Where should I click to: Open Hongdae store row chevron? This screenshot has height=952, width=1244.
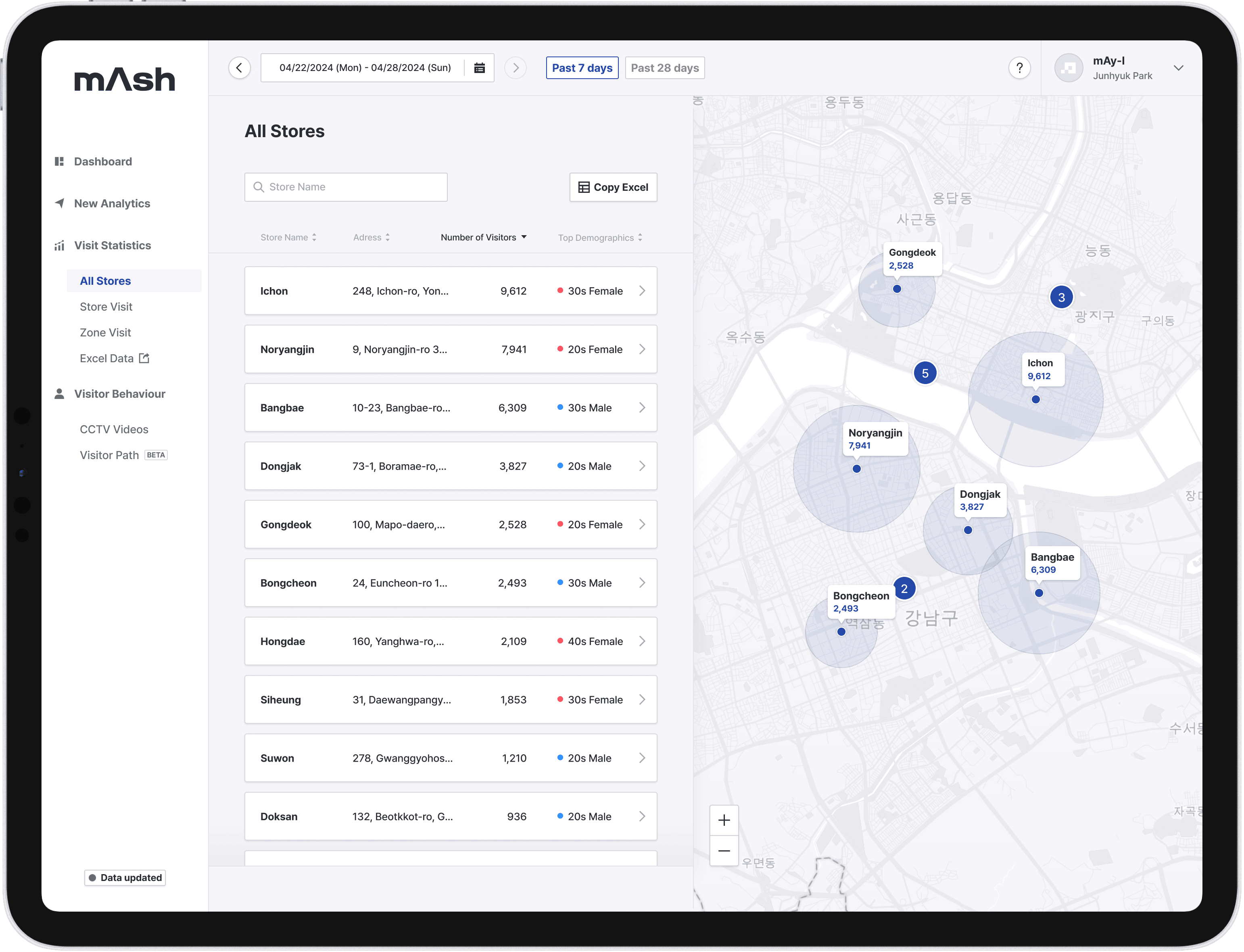point(643,641)
